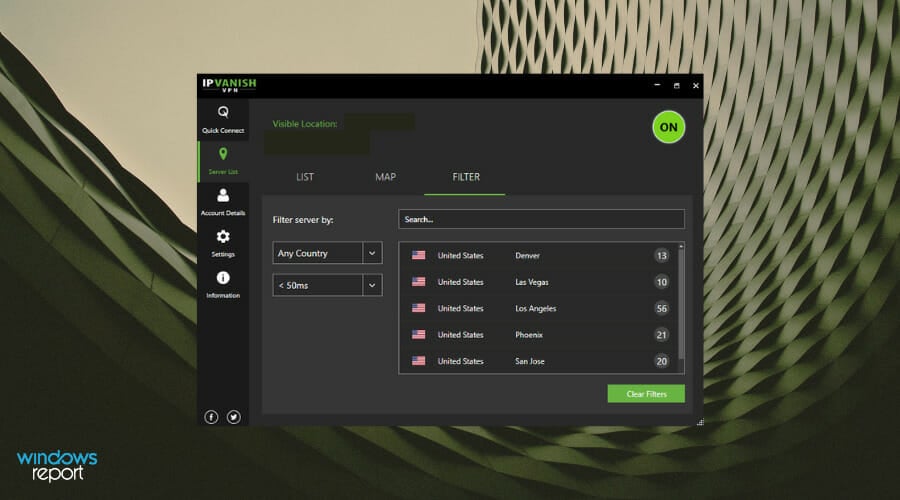Click the scrollbar up arrow in server list

[x=681, y=246]
